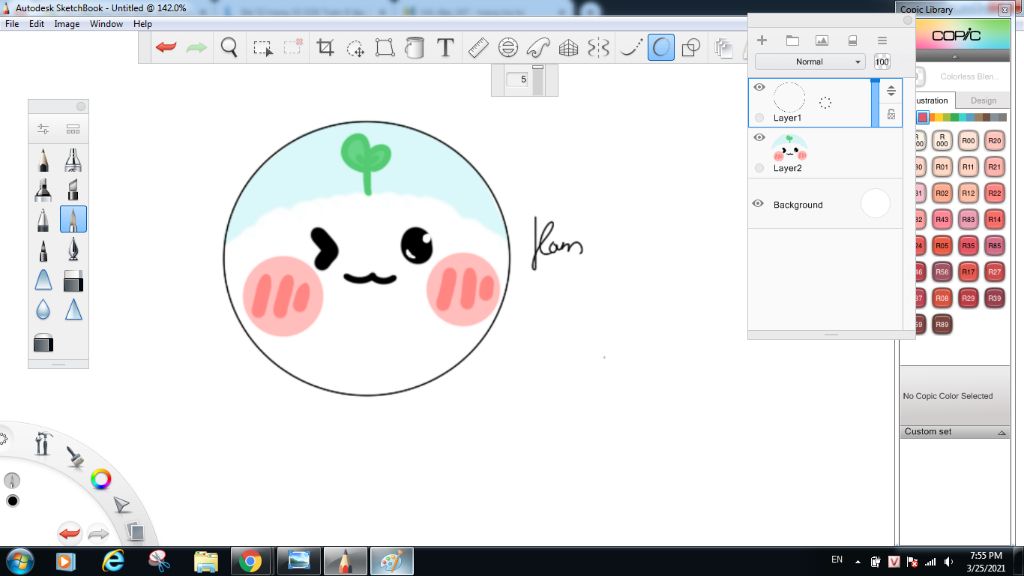
Task: Toggle the circle marker below Layer1's eye icon
Action: 759,118
